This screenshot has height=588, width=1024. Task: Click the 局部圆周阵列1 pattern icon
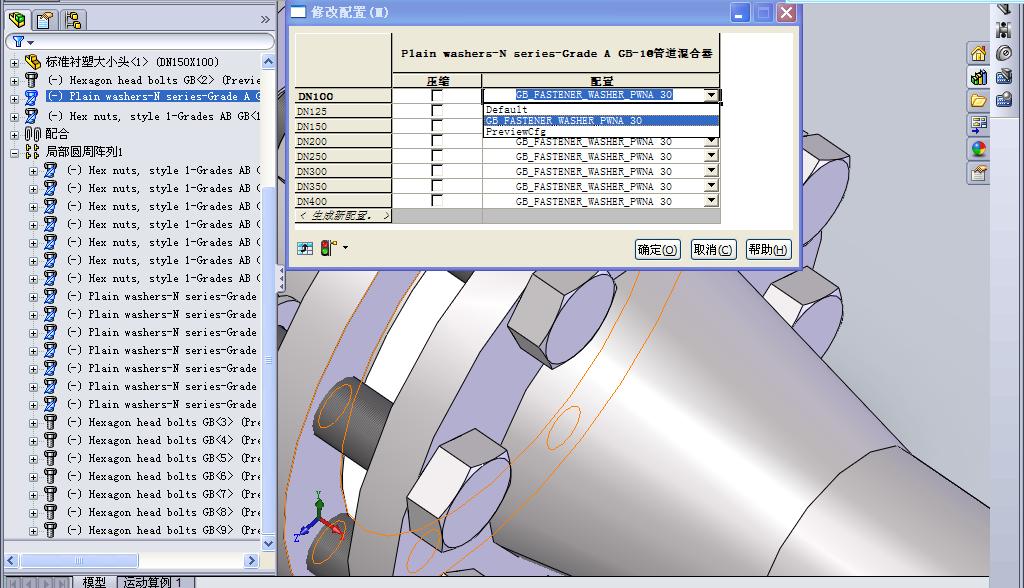coord(32,152)
